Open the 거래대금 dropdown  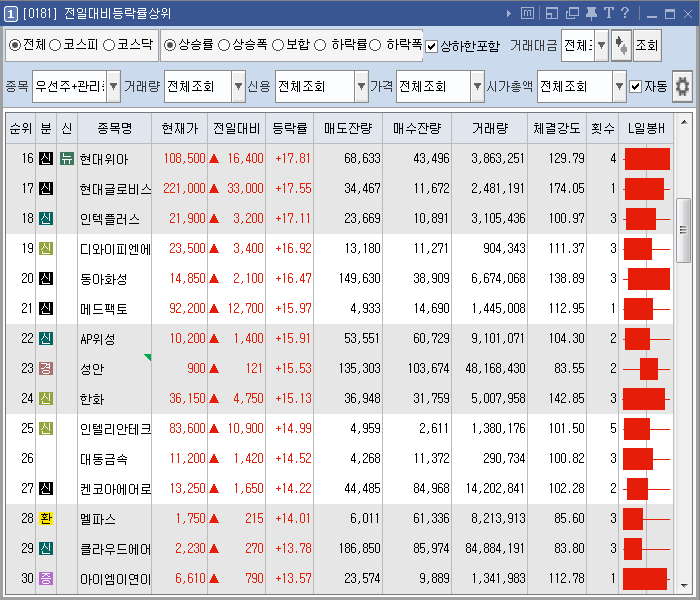(x=601, y=45)
